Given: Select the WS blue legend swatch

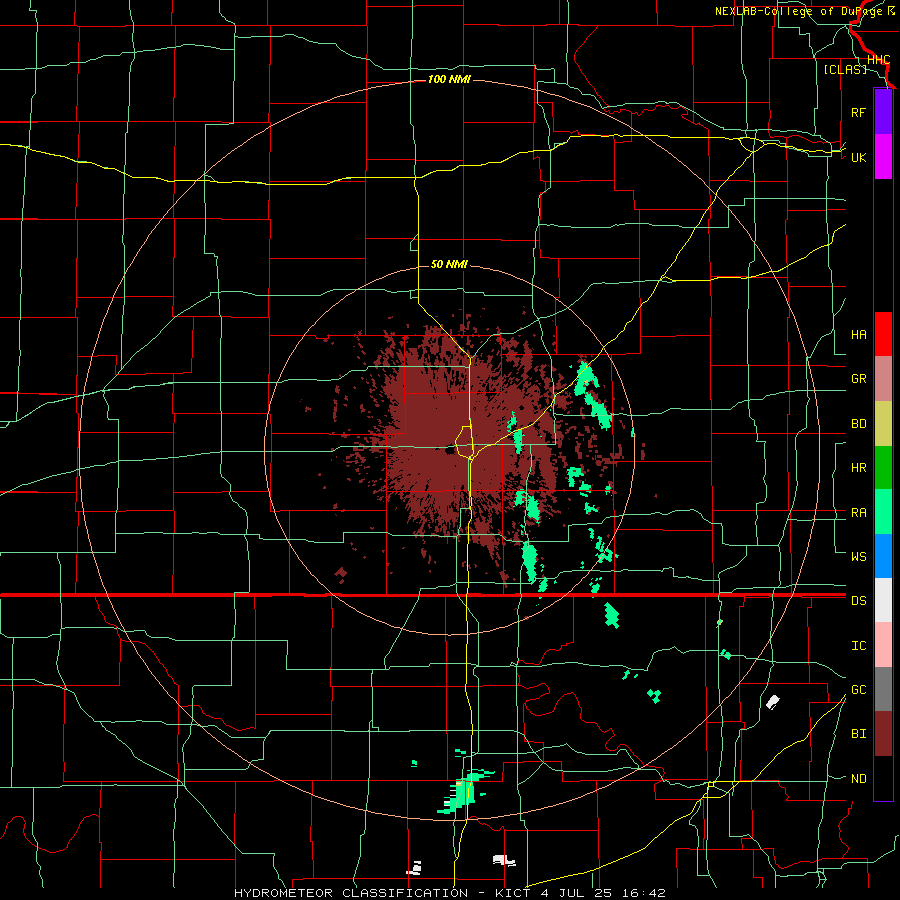Looking at the screenshot, I should point(883,556).
